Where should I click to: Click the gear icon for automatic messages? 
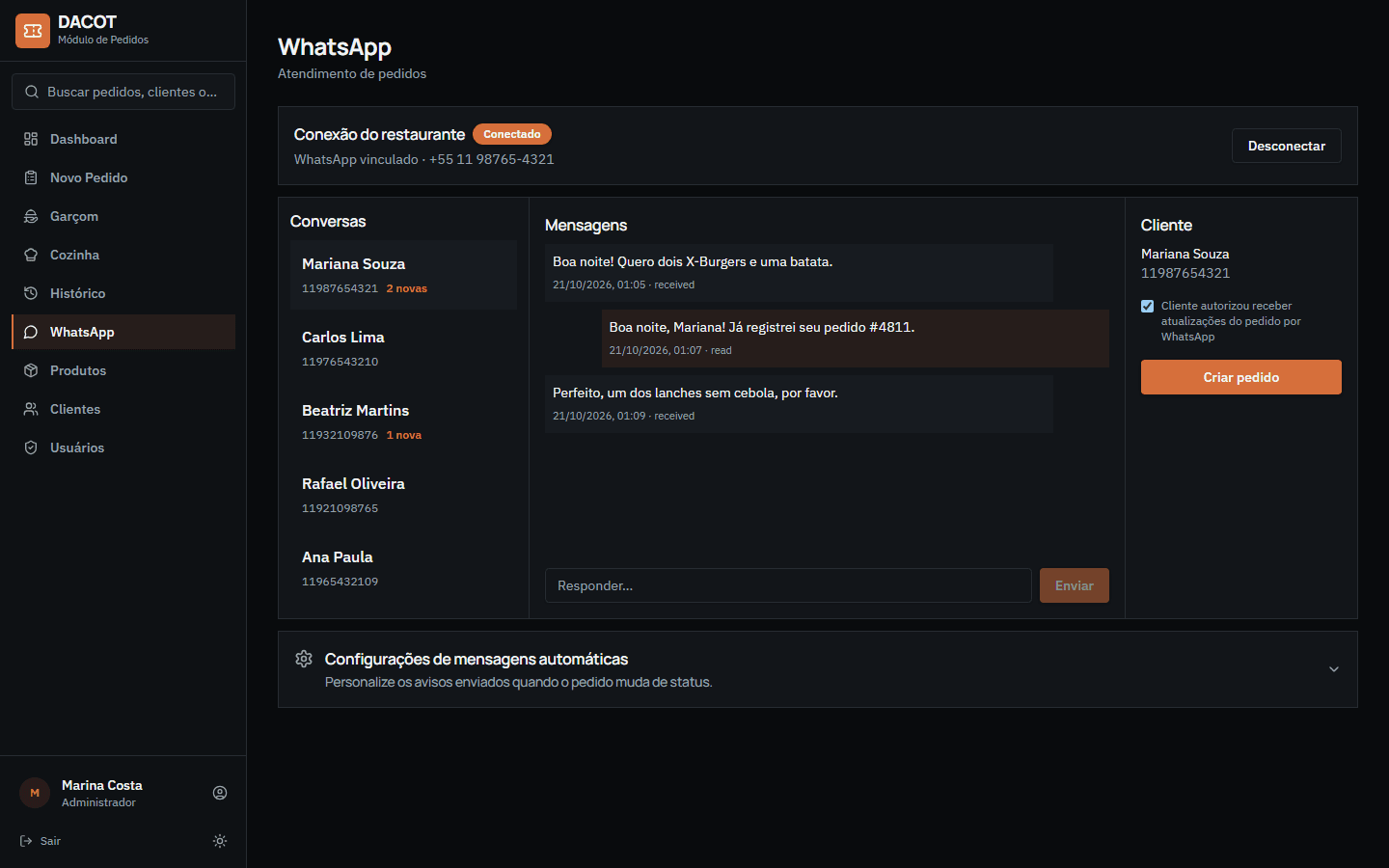tap(304, 659)
